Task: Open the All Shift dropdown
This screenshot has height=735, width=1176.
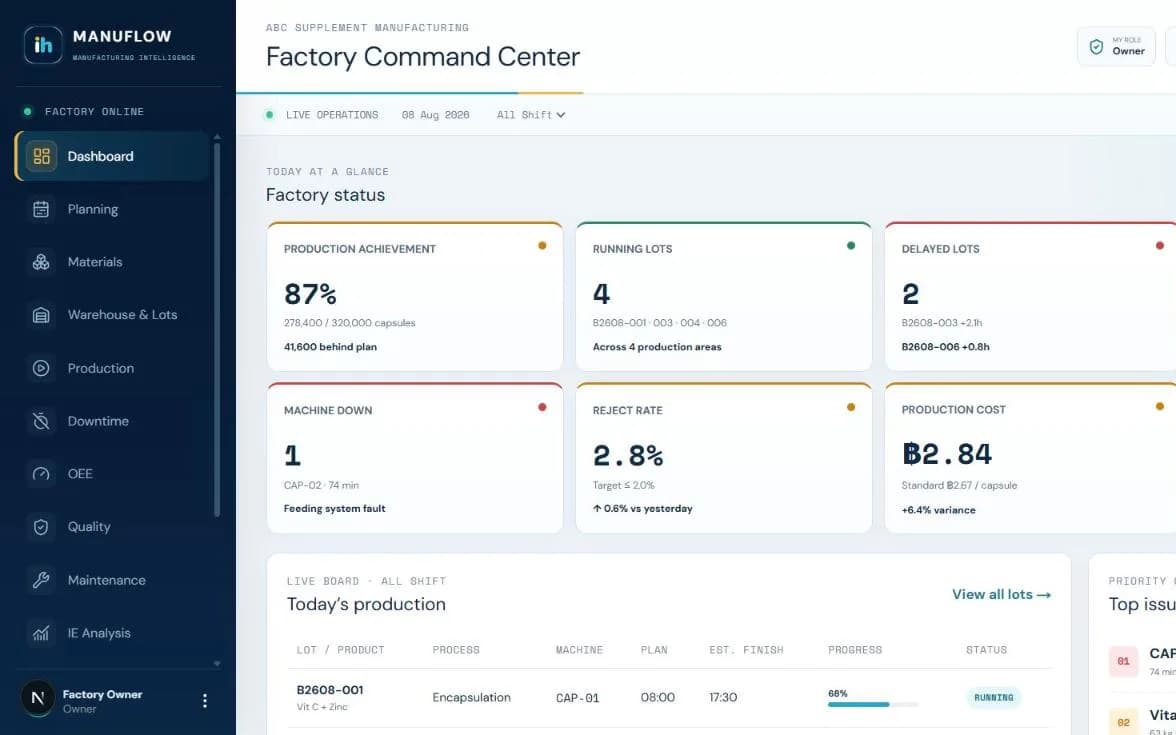Action: (530, 115)
